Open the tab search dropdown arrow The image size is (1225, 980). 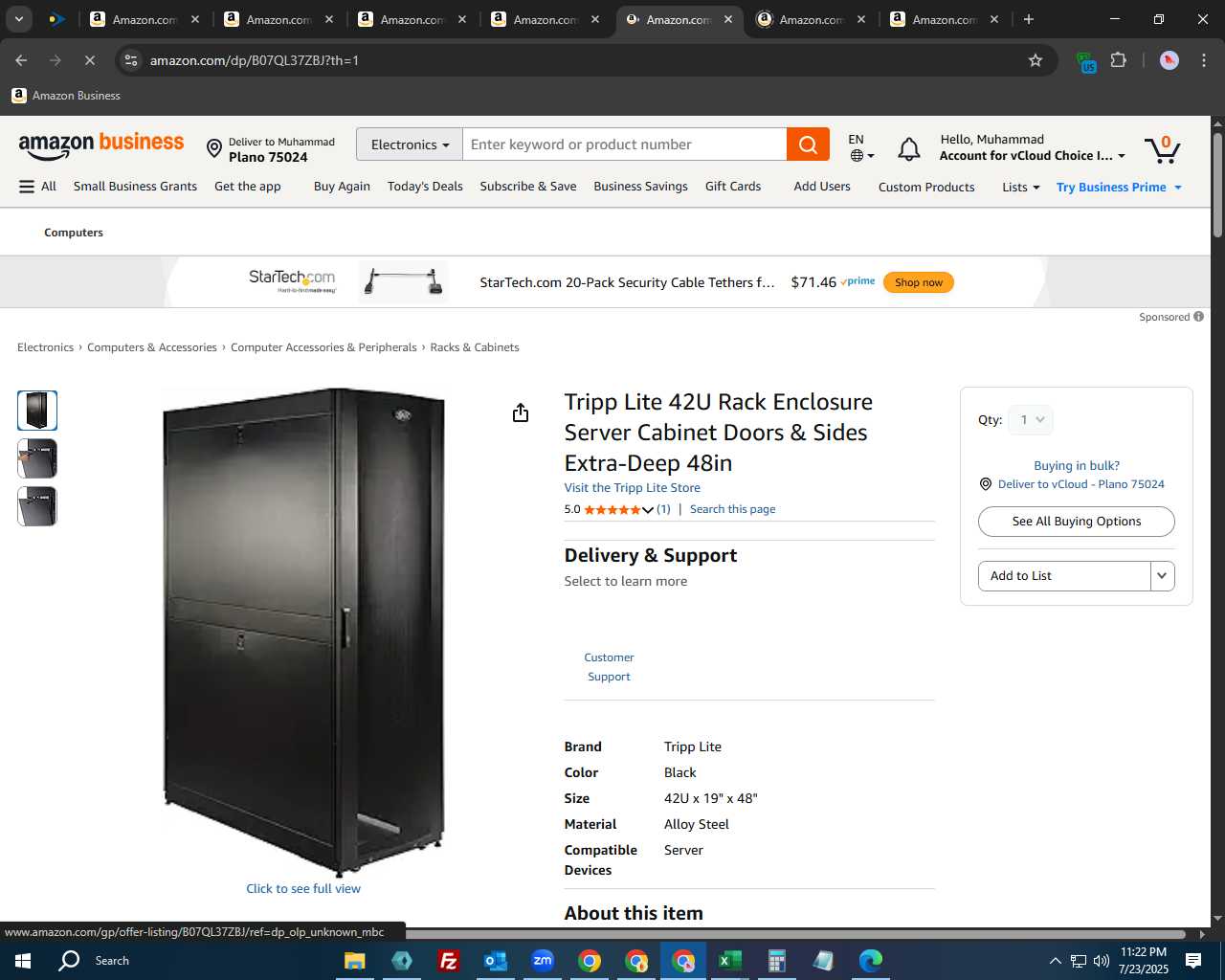click(x=19, y=19)
